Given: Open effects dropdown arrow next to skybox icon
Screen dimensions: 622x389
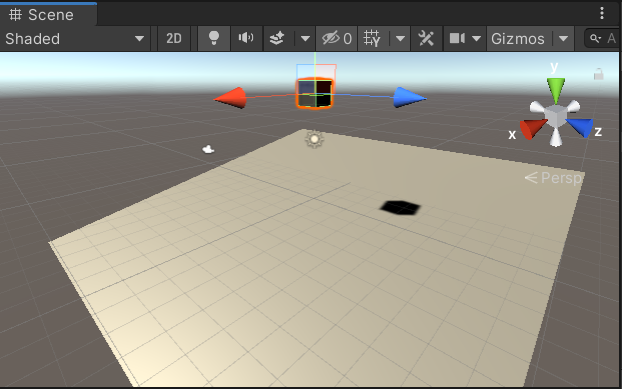Looking at the screenshot, I should (x=305, y=39).
